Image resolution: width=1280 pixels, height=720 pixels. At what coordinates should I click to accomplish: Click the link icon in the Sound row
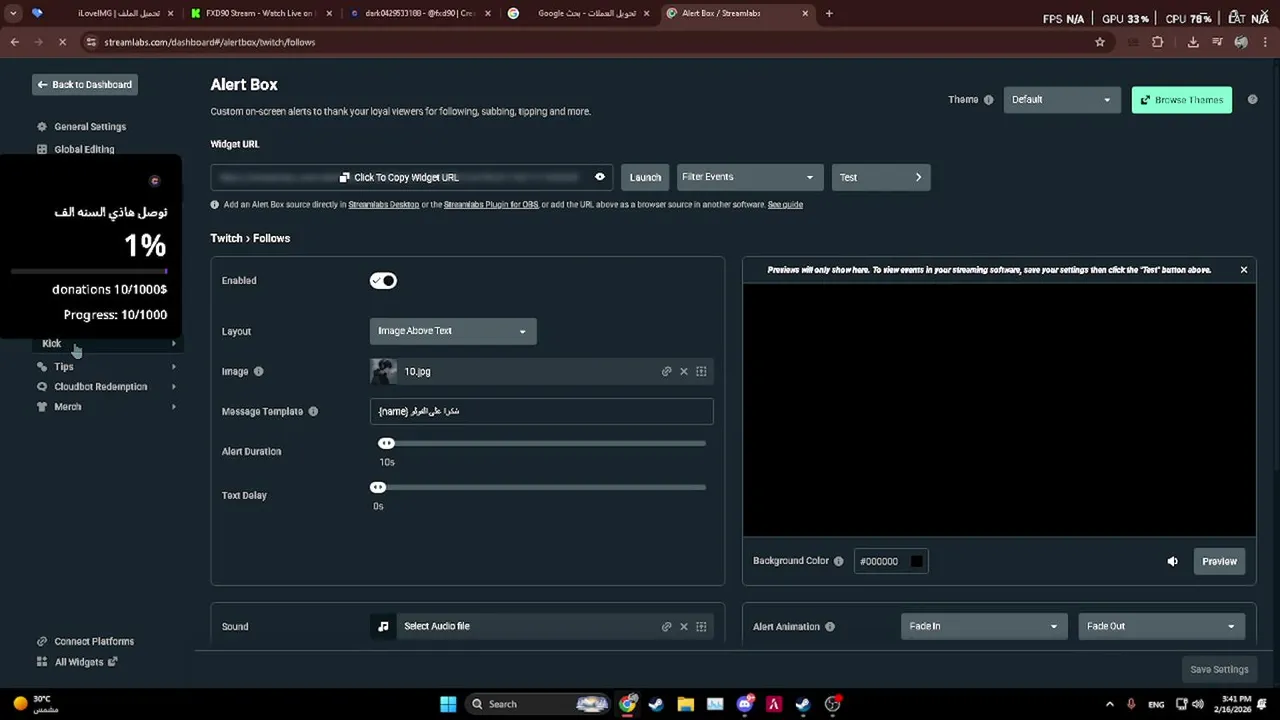667,626
